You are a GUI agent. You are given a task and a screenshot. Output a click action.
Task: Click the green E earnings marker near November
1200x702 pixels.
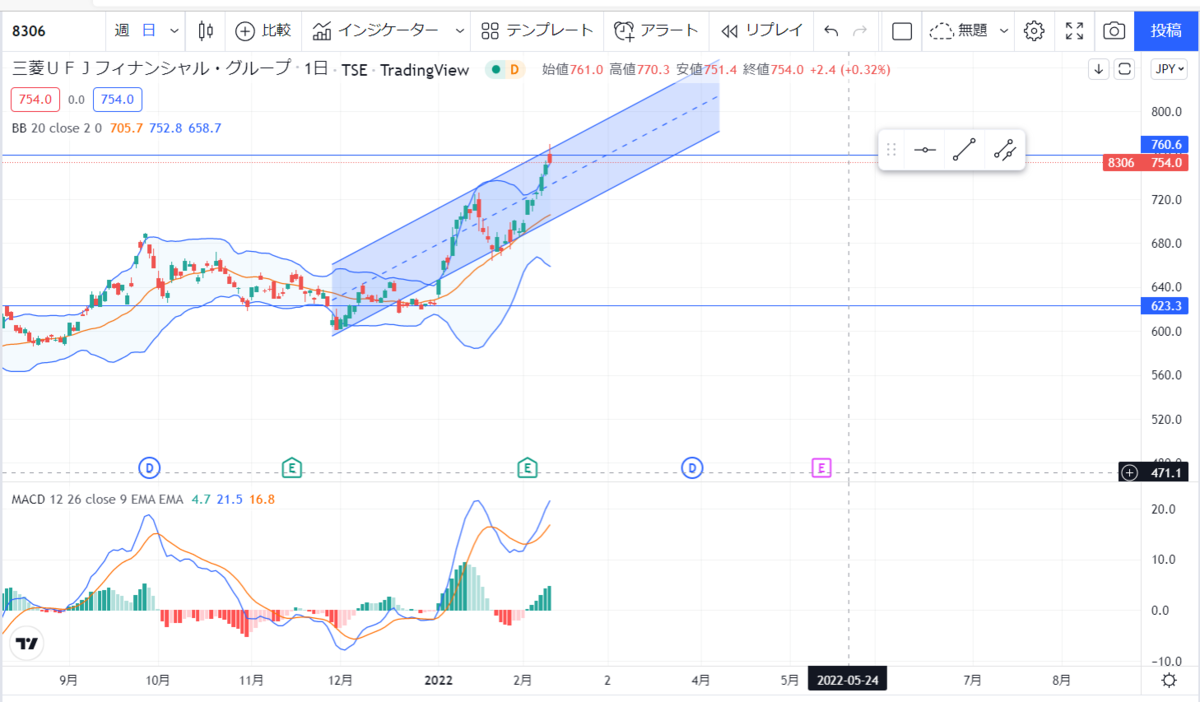[x=292, y=467]
